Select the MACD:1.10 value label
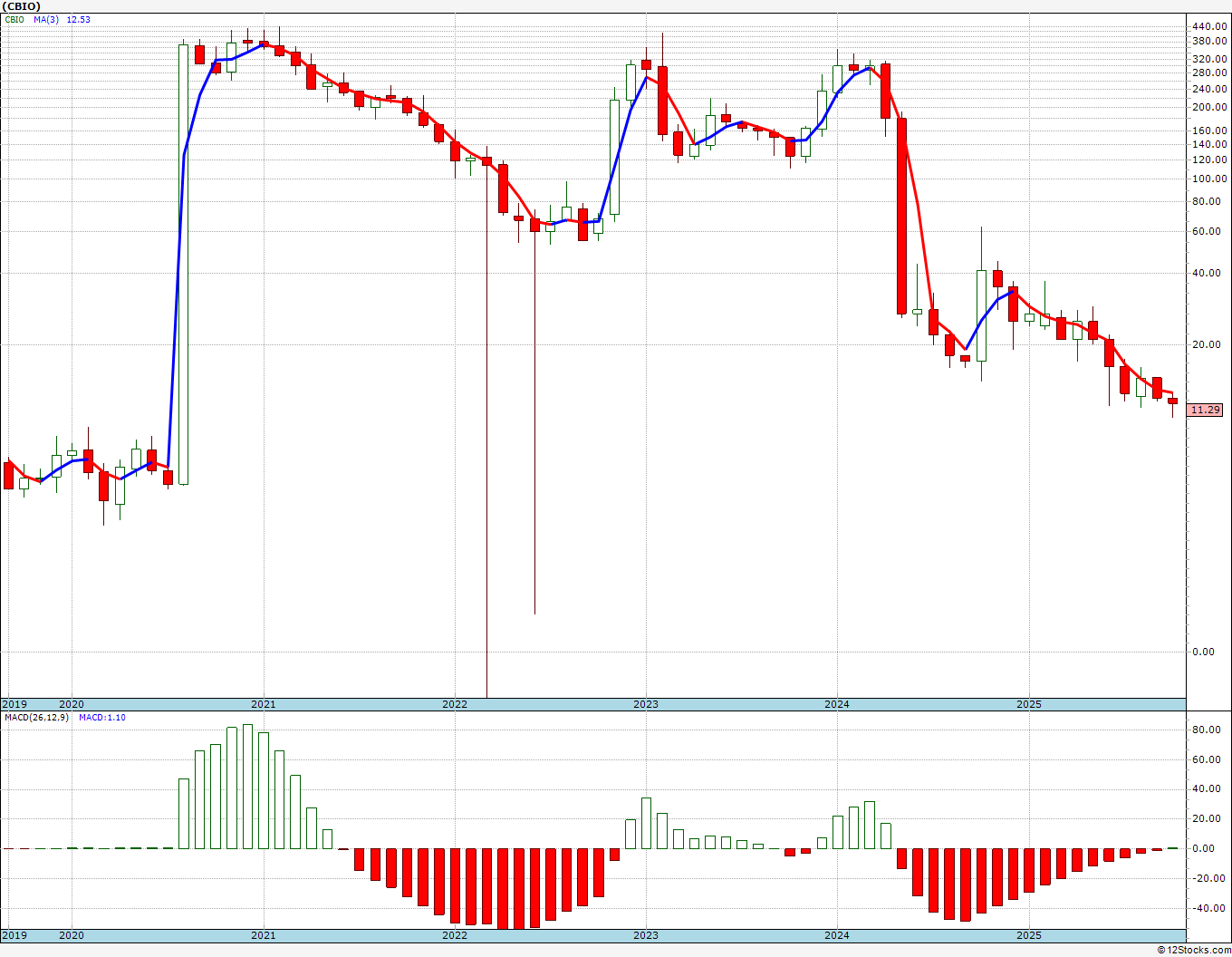This screenshot has width=1232, height=957. coord(102,717)
